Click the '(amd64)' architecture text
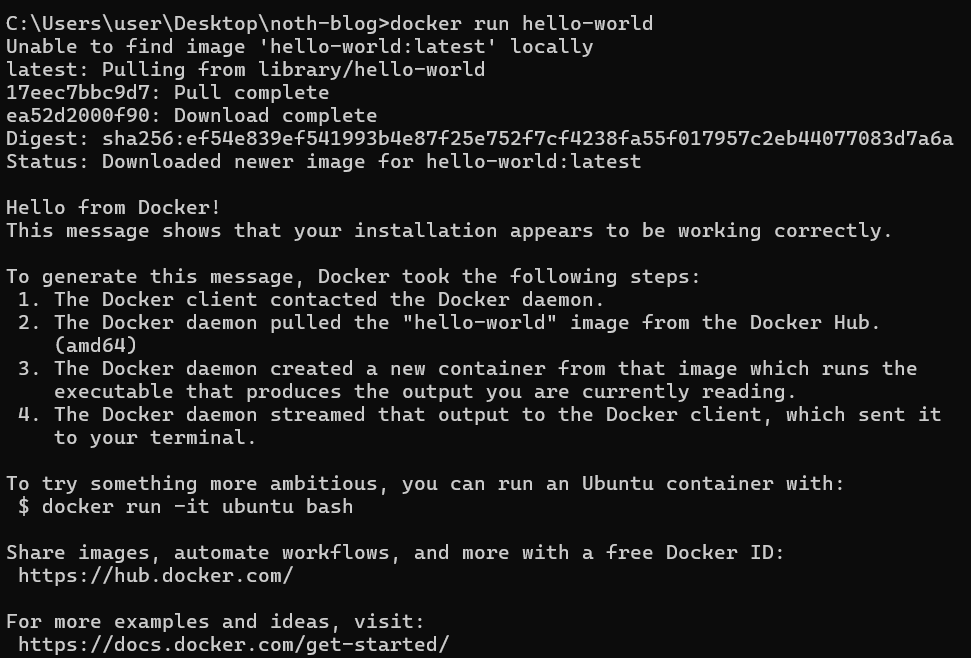Image resolution: width=971 pixels, height=658 pixels. pos(95,345)
